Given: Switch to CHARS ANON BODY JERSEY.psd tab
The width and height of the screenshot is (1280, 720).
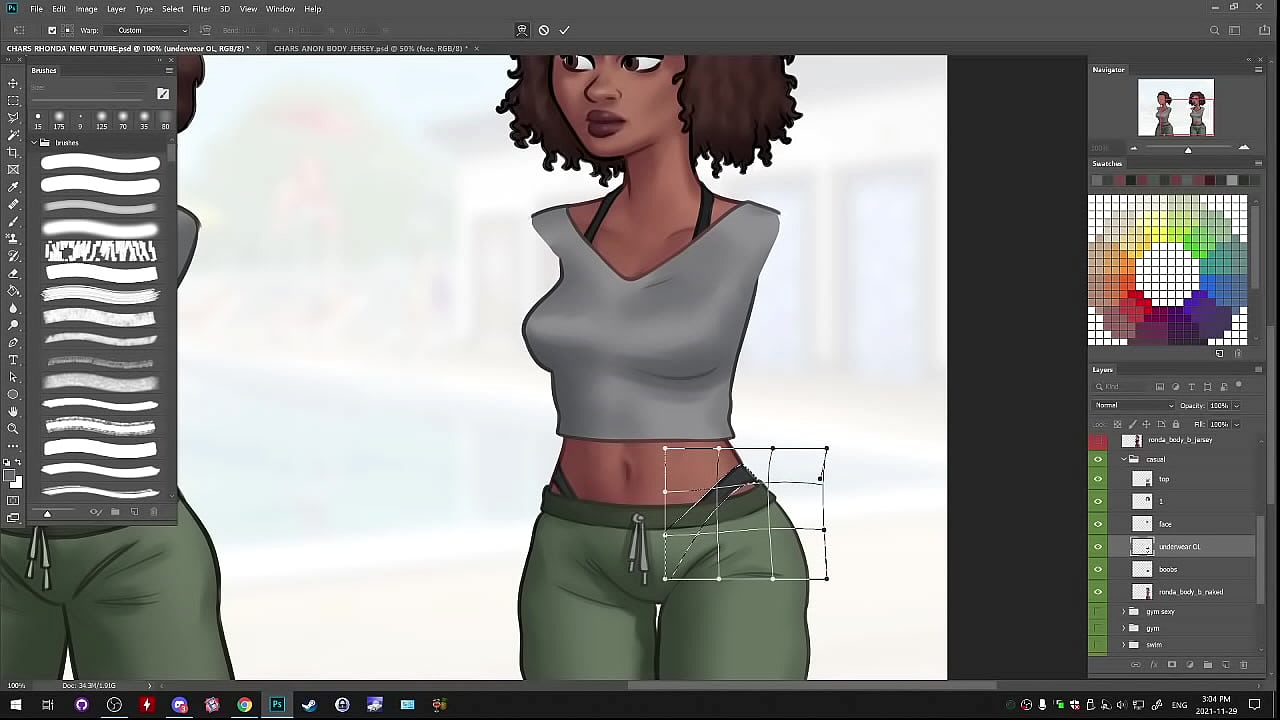Looking at the screenshot, I should coord(370,48).
